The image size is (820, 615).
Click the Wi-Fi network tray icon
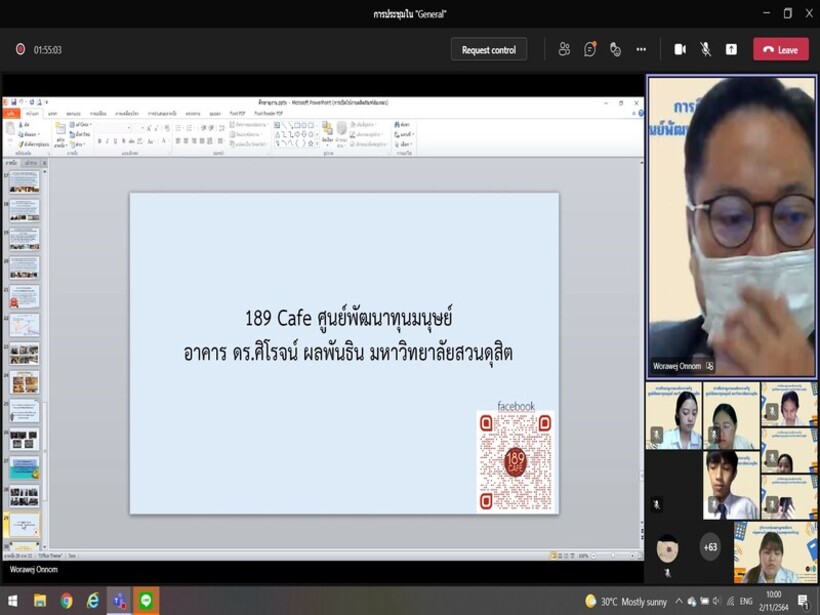730,601
